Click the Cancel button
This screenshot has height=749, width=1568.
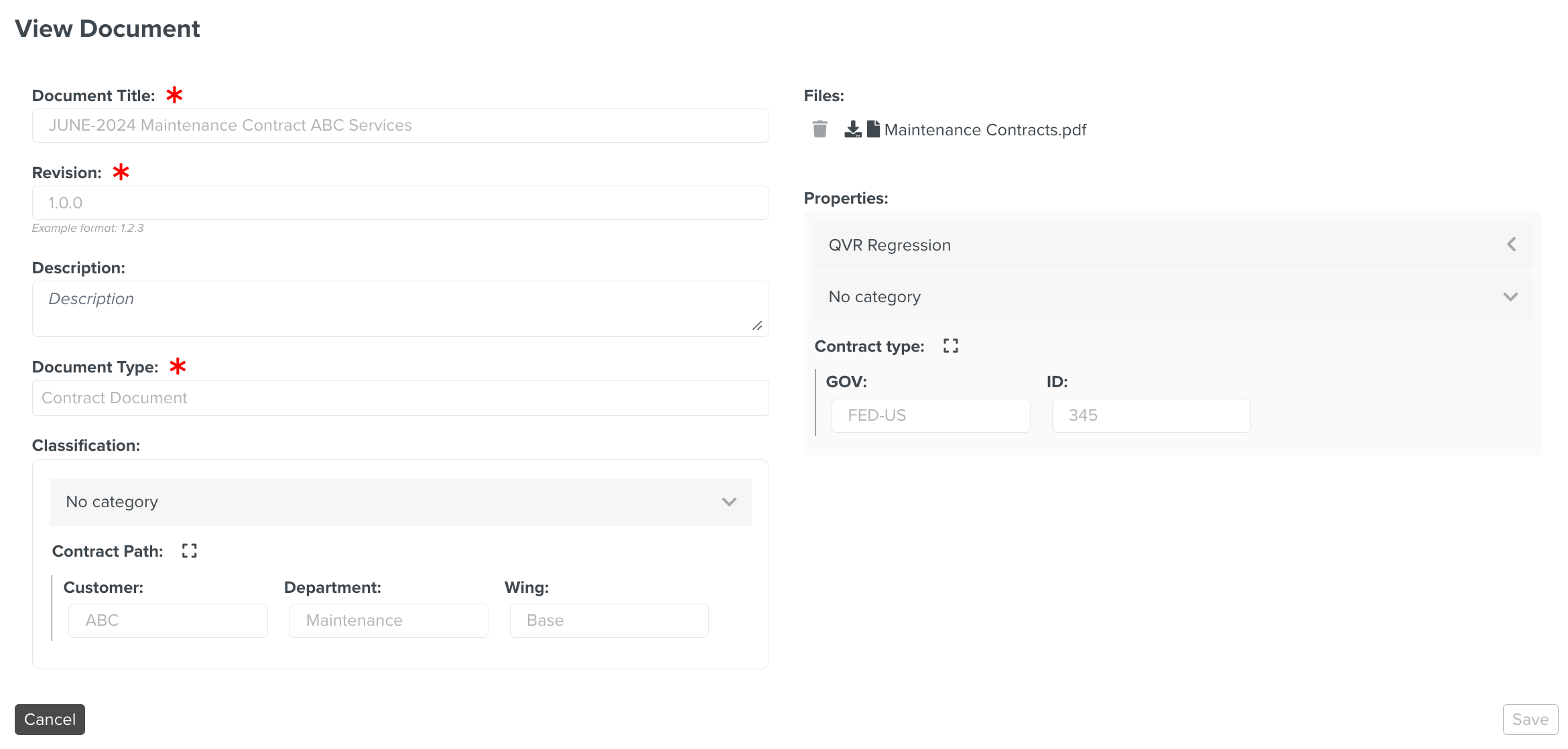(x=50, y=720)
